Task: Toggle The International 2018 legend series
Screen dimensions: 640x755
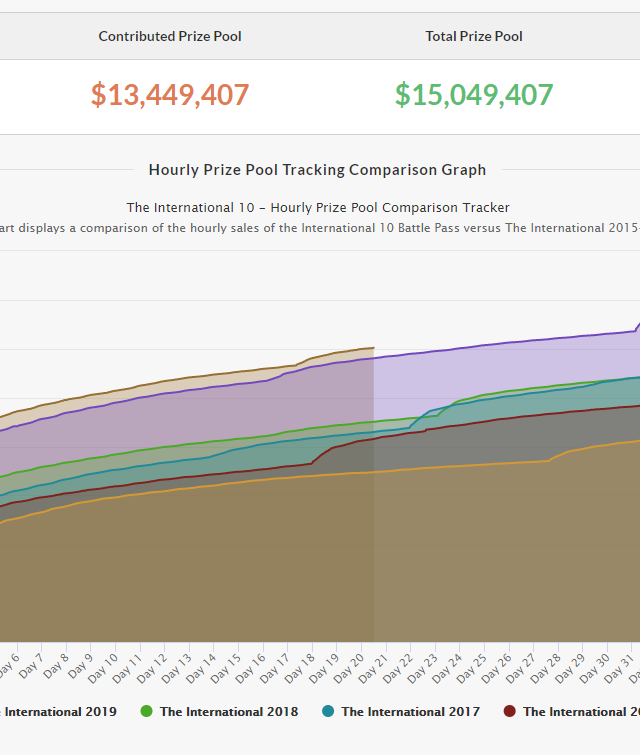Action: coord(228,712)
